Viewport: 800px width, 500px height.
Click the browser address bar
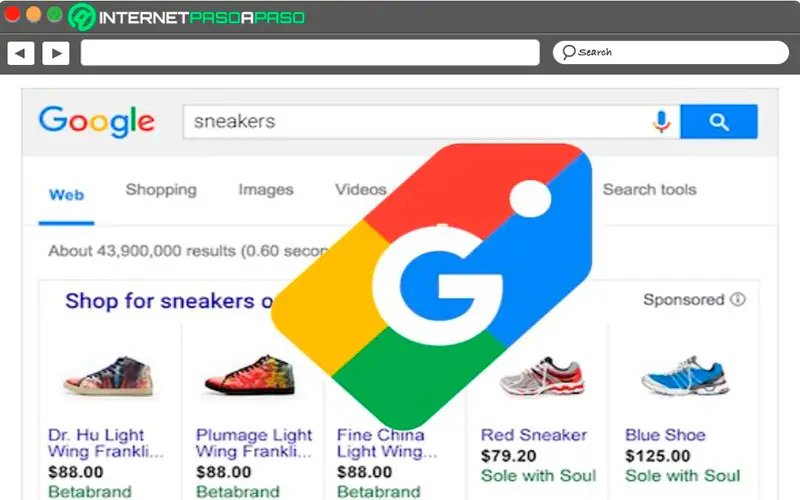(309, 53)
